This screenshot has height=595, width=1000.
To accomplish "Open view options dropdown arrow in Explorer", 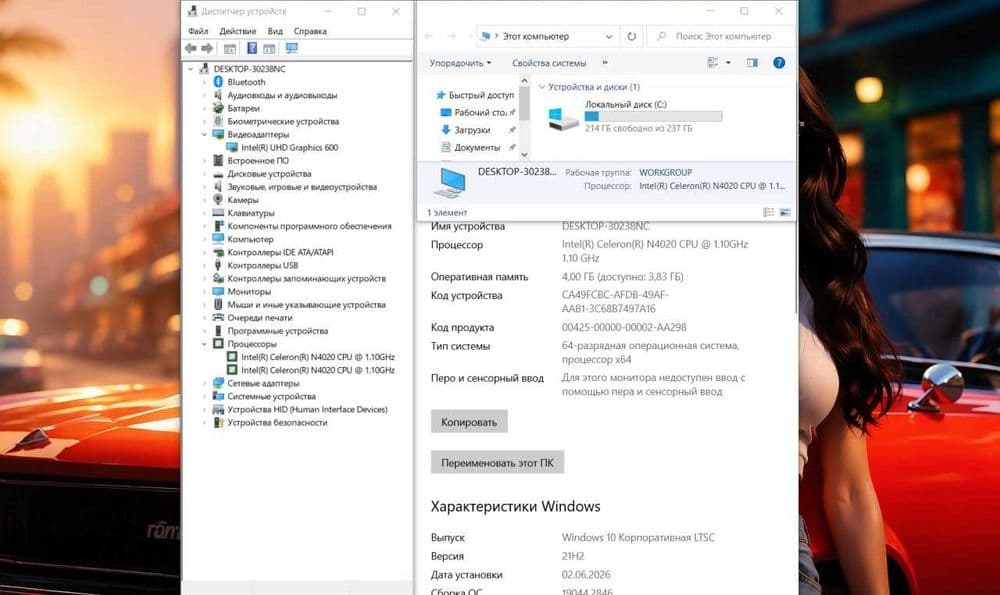I will point(728,62).
